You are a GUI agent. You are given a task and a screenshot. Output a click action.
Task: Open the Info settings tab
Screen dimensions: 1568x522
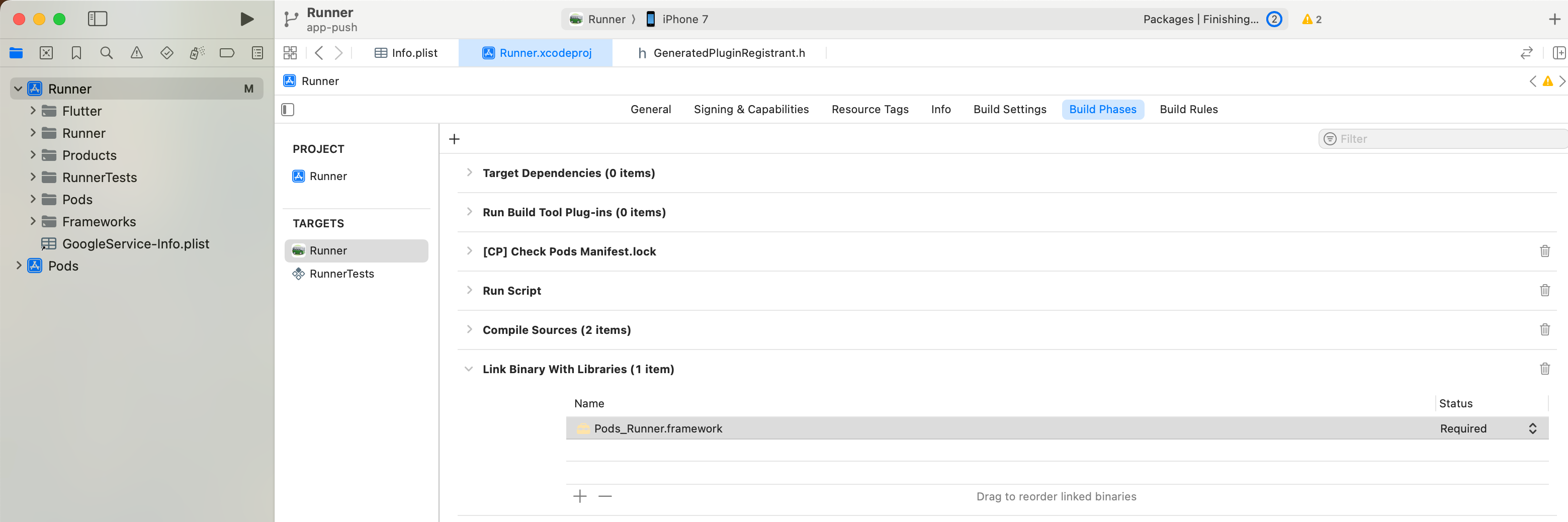click(x=940, y=110)
